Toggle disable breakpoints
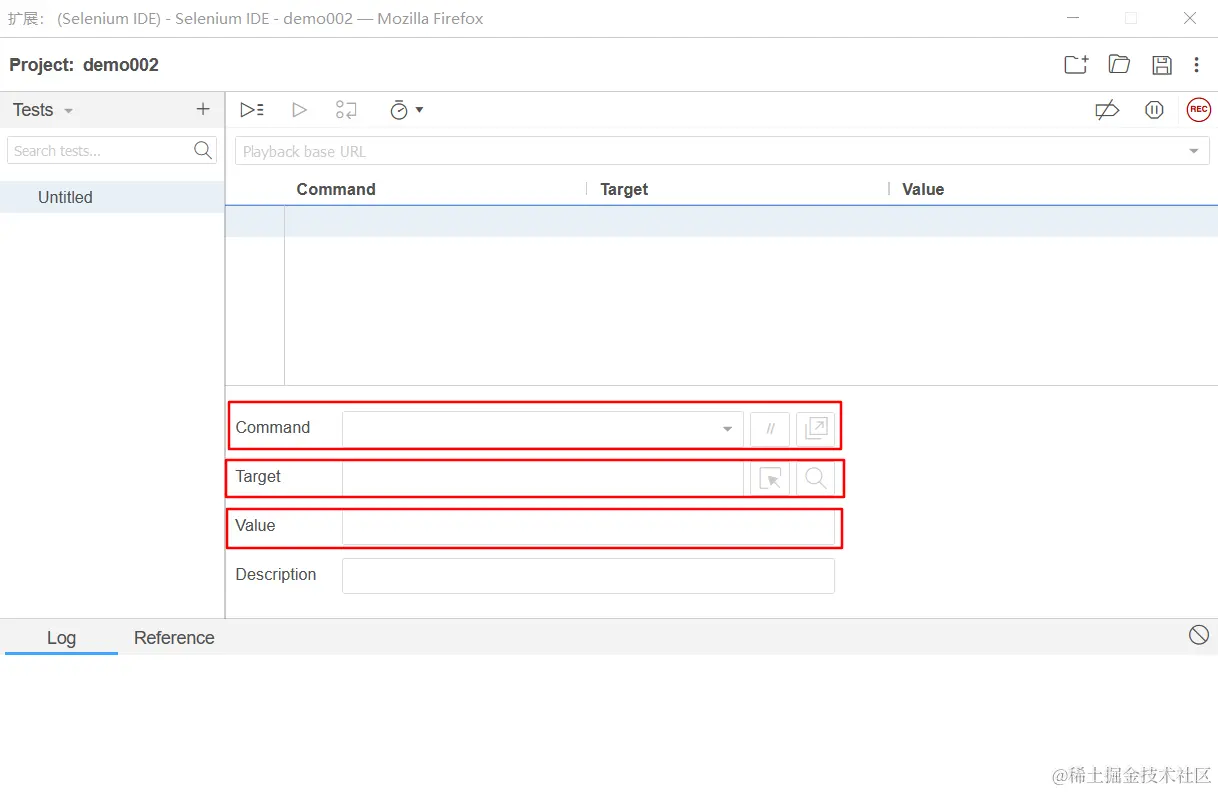Image resolution: width=1218 pixels, height=792 pixels. (x=1107, y=110)
